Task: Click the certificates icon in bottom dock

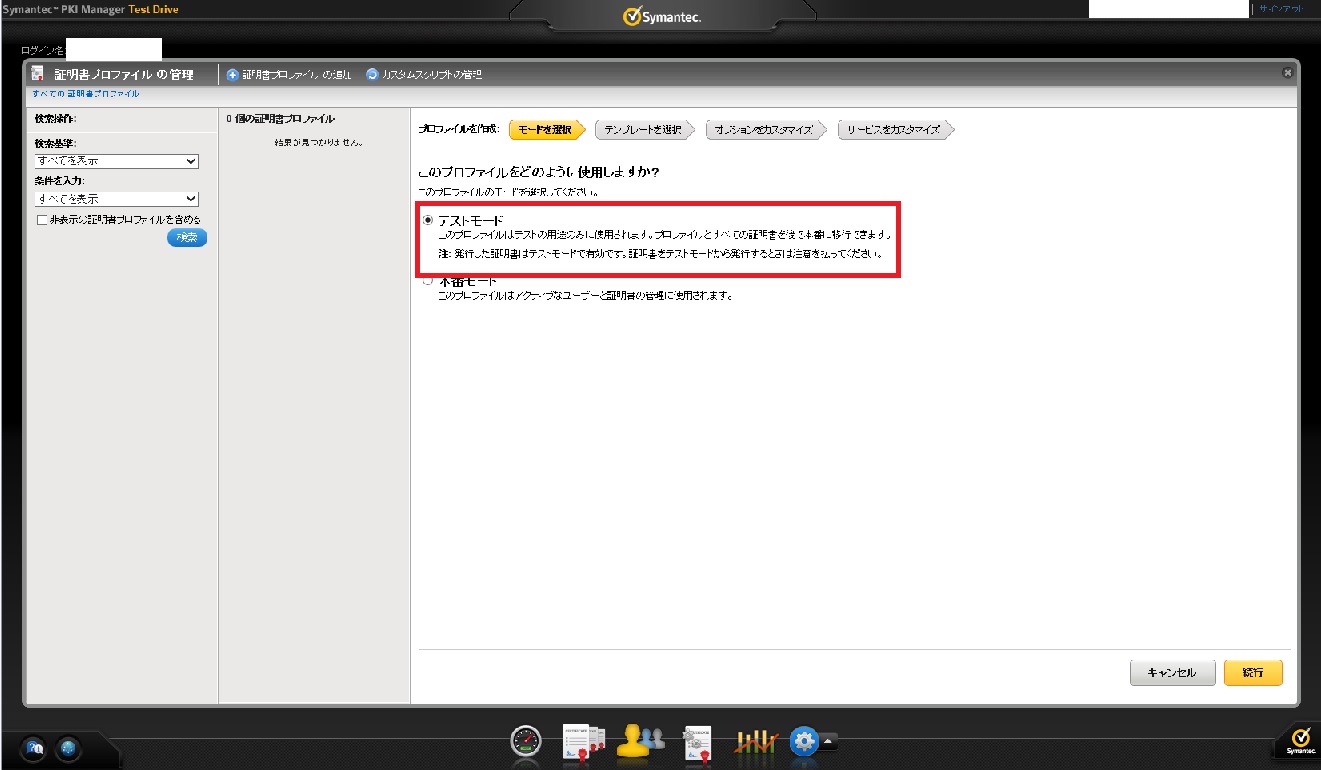Action: (x=584, y=740)
